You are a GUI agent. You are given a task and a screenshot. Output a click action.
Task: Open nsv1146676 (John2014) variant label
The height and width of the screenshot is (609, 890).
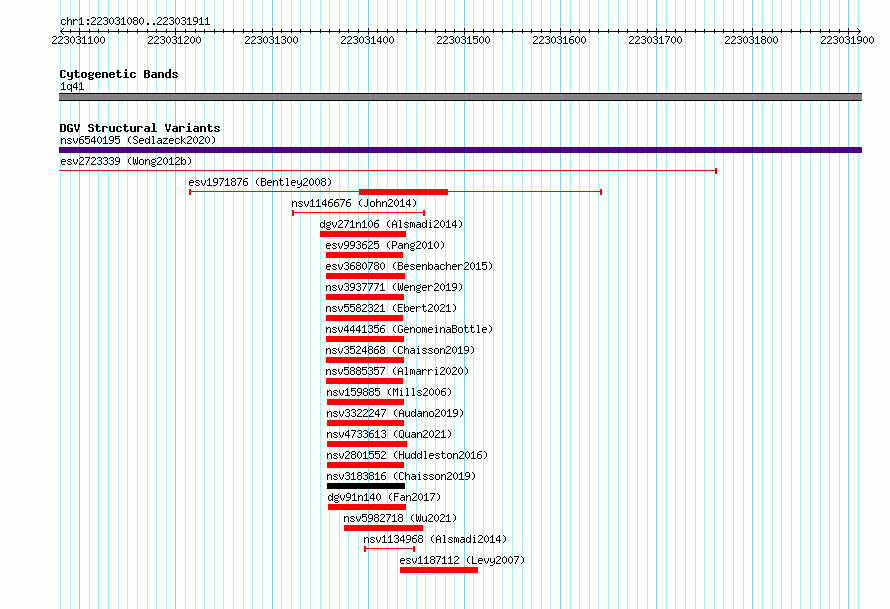[354, 203]
